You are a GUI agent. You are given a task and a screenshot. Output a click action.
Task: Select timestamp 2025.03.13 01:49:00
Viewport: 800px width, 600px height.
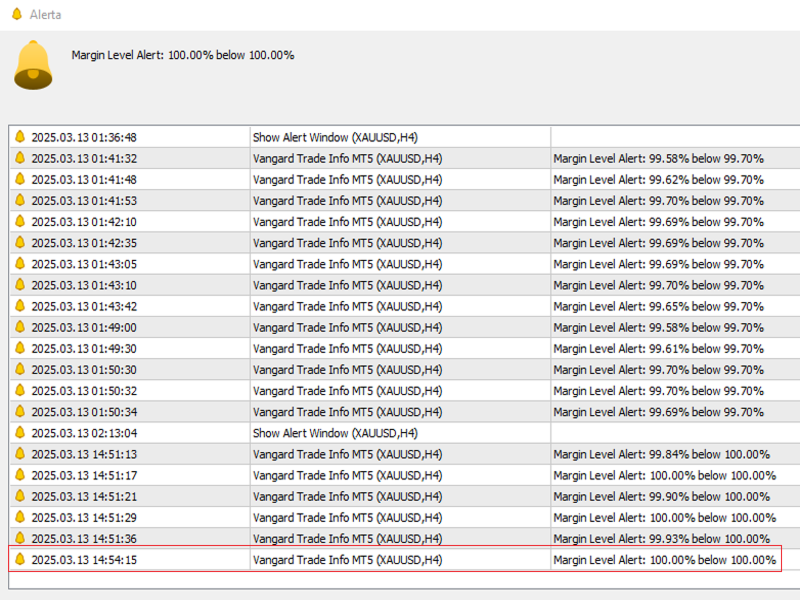click(84, 328)
